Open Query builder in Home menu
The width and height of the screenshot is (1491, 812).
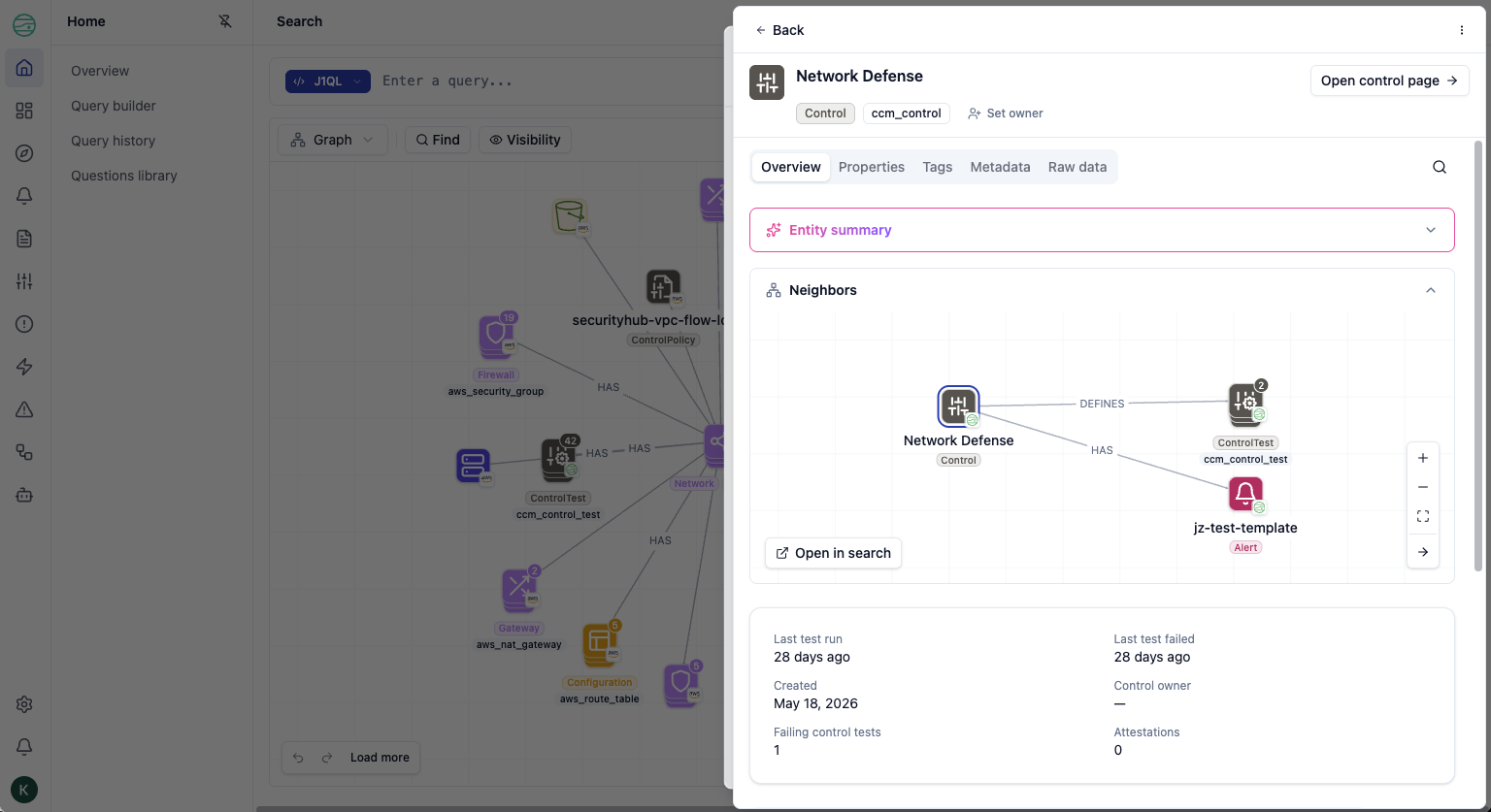click(114, 106)
